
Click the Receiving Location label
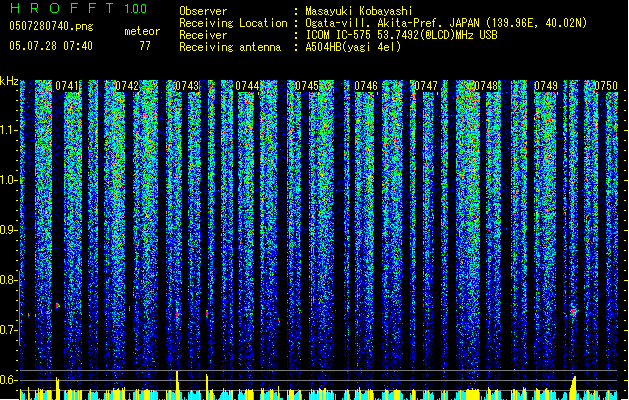pyautogui.click(x=233, y=23)
